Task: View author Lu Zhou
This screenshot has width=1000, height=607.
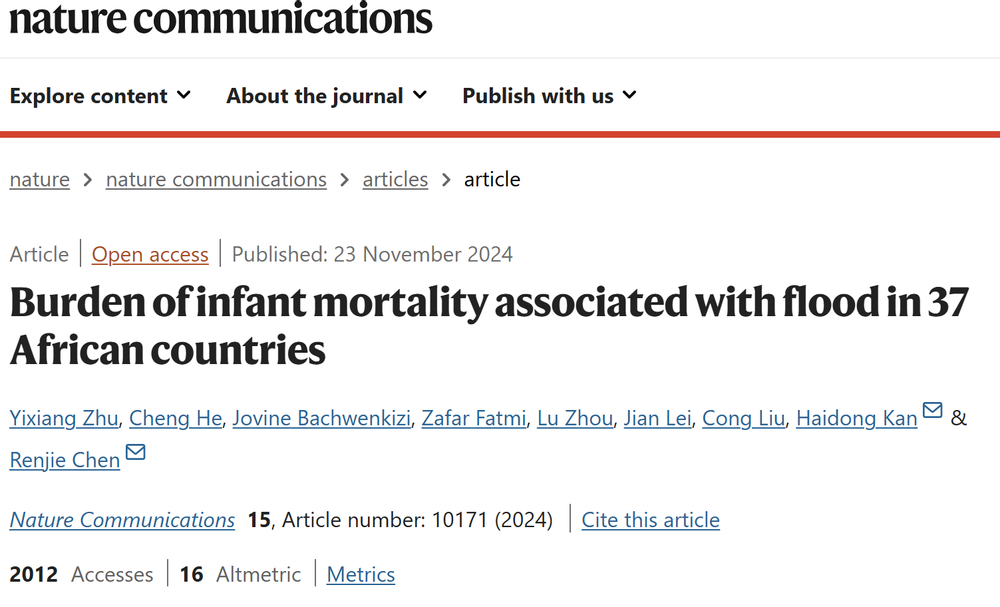Action: point(575,418)
